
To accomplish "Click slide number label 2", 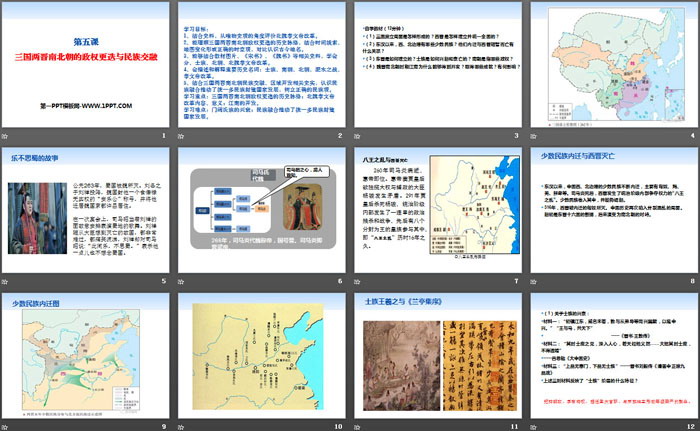I will click(340, 135).
